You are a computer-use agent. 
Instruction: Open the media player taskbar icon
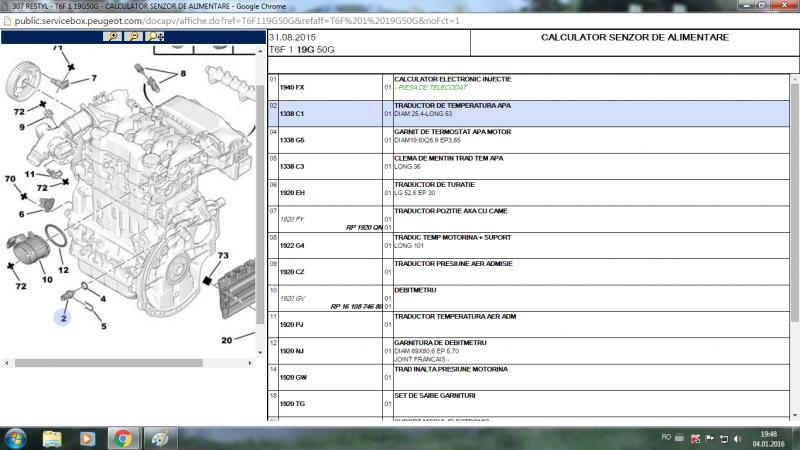[x=87, y=438]
